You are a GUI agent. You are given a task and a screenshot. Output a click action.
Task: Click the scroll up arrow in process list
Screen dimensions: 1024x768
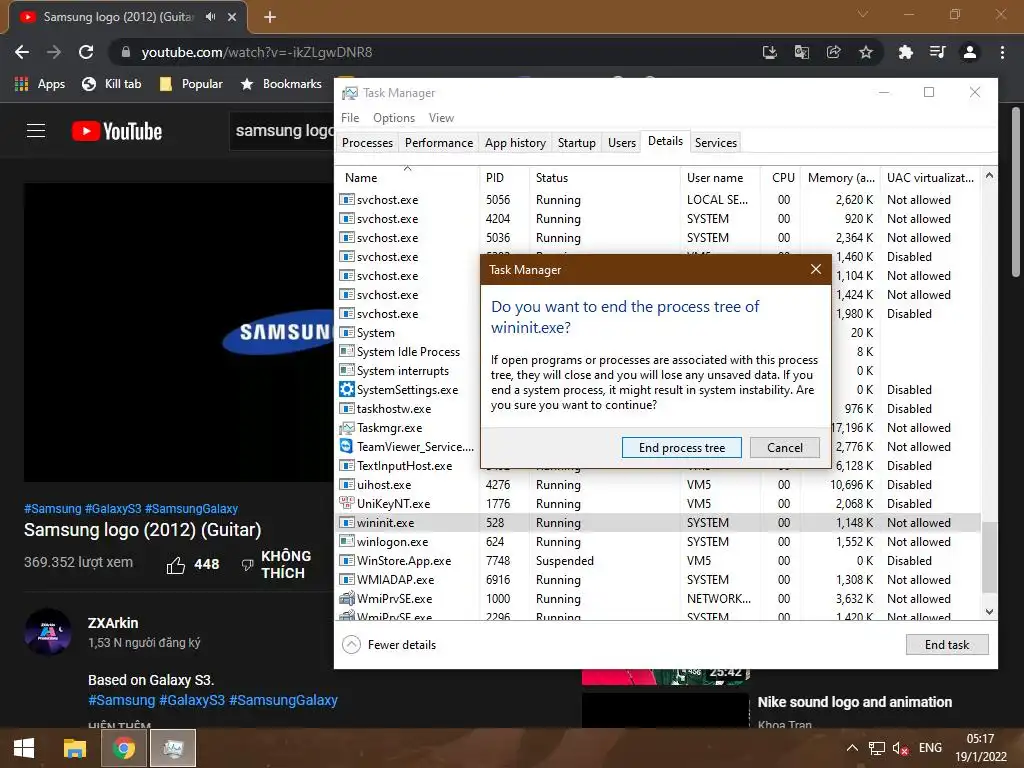(x=989, y=176)
